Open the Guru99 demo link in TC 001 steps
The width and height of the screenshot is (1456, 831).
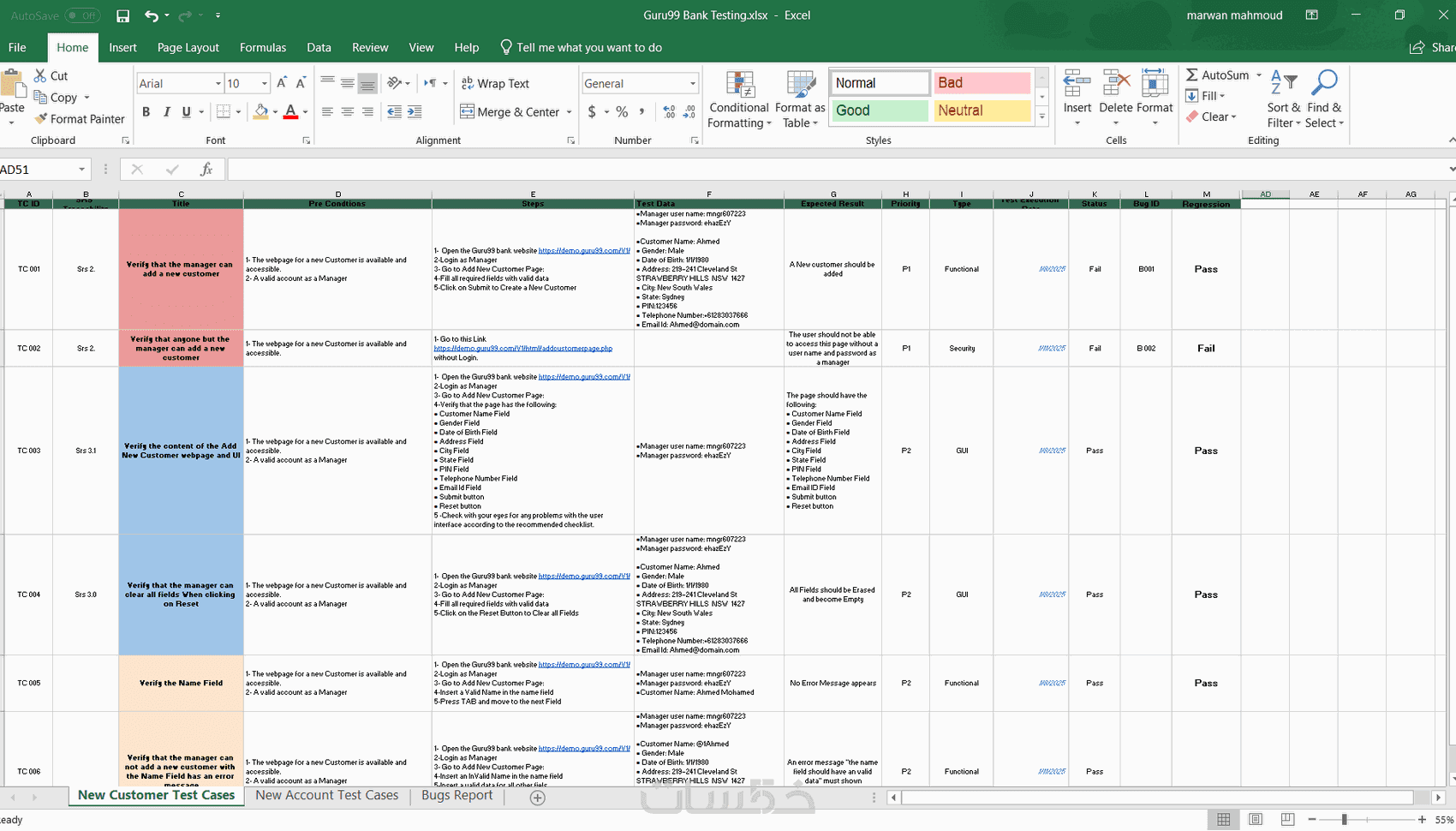(x=584, y=251)
